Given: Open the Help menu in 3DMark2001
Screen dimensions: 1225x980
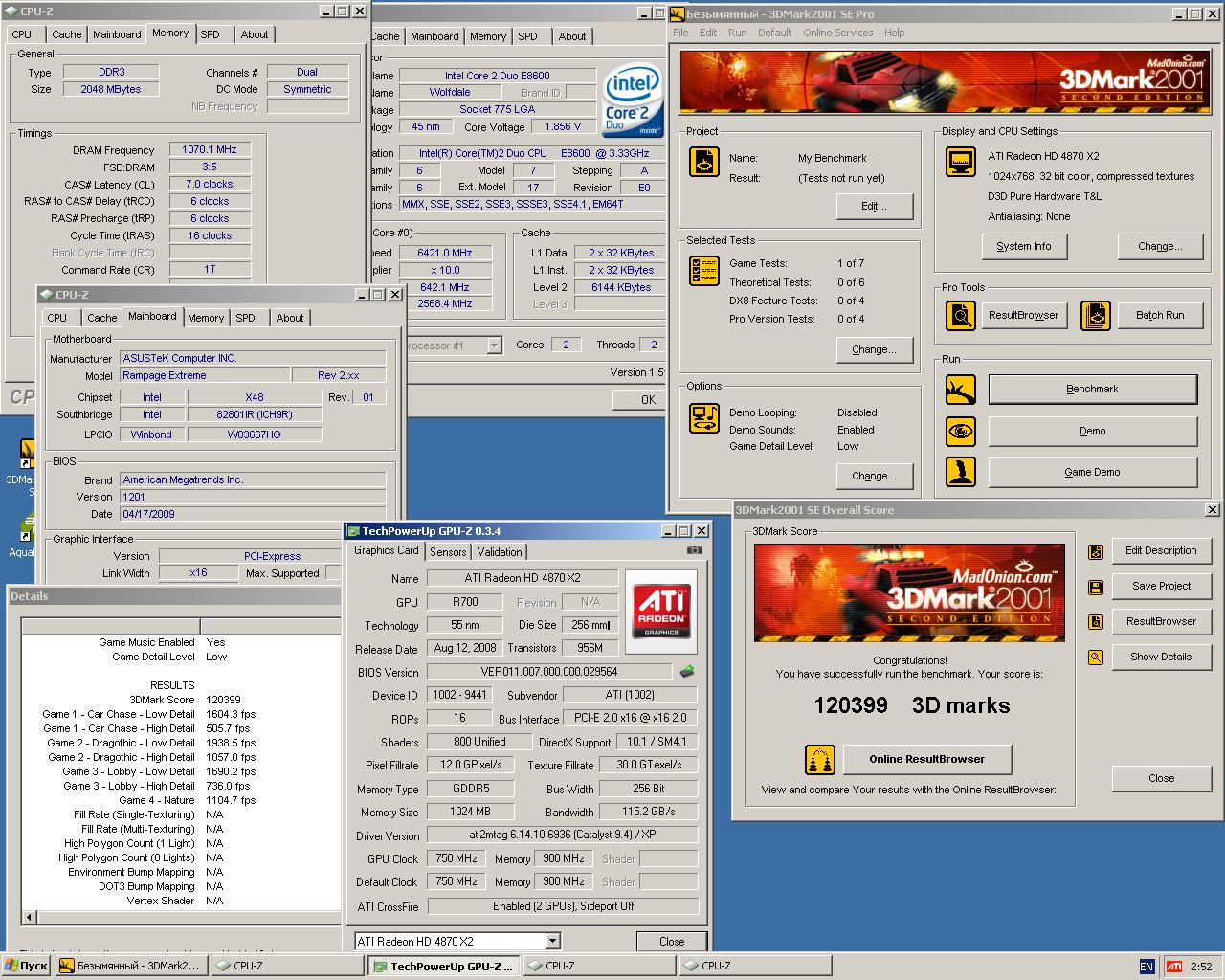Looking at the screenshot, I should coord(894,33).
